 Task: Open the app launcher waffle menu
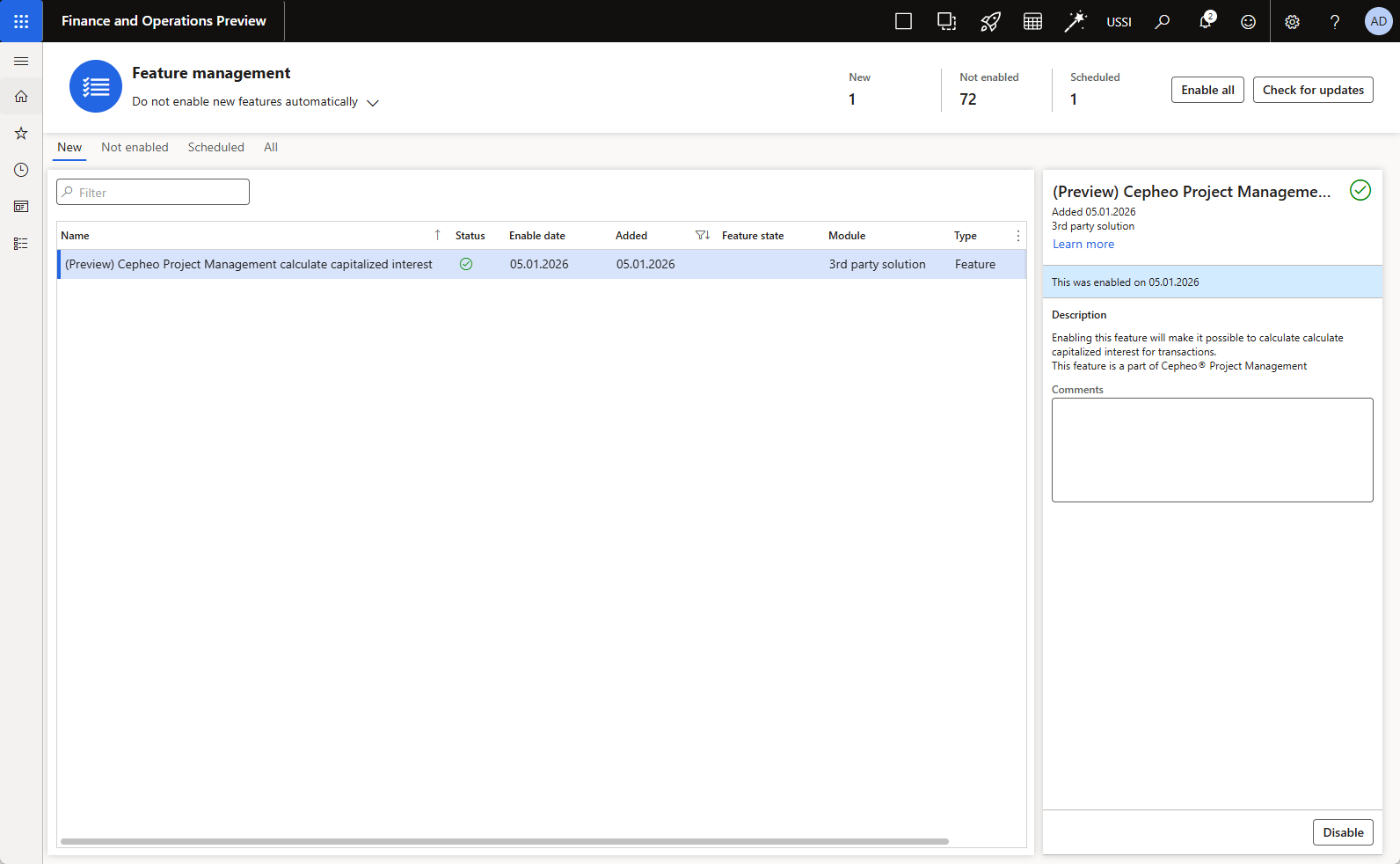21,21
